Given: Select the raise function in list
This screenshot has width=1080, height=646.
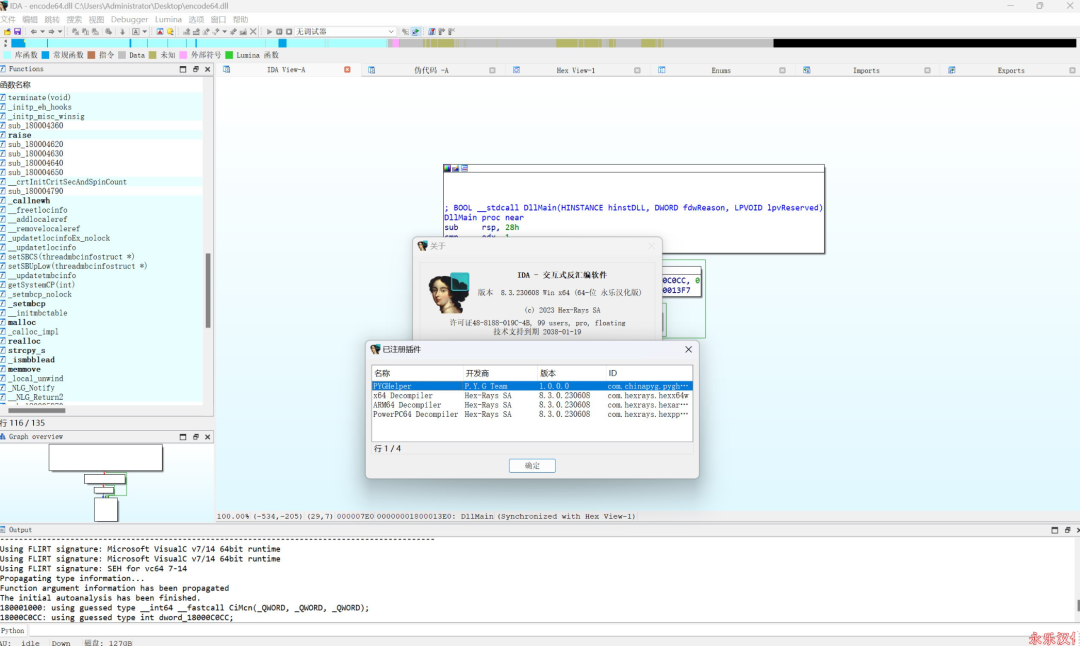Looking at the screenshot, I should (101, 135).
